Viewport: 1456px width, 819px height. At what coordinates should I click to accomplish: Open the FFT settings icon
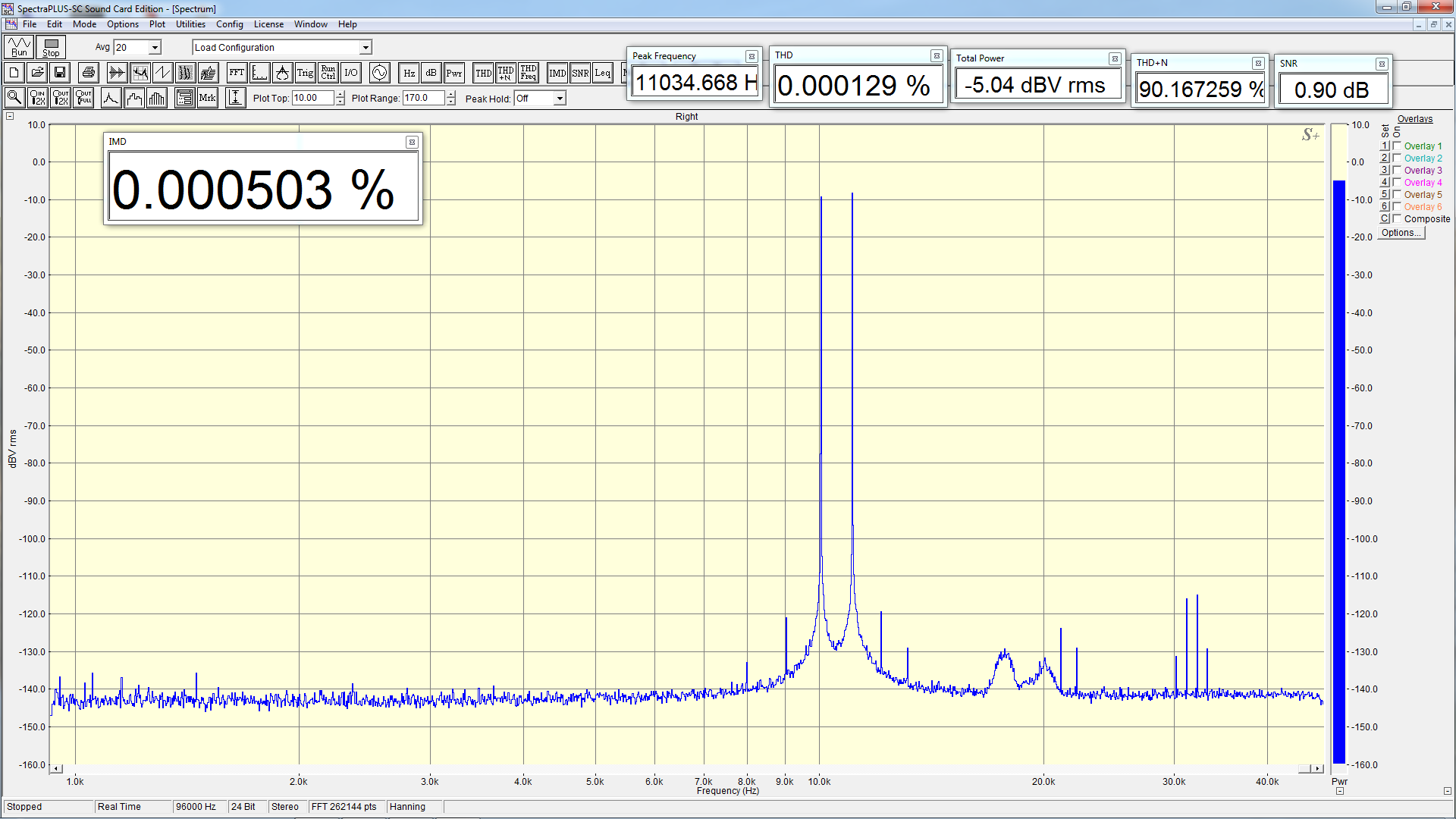237,73
